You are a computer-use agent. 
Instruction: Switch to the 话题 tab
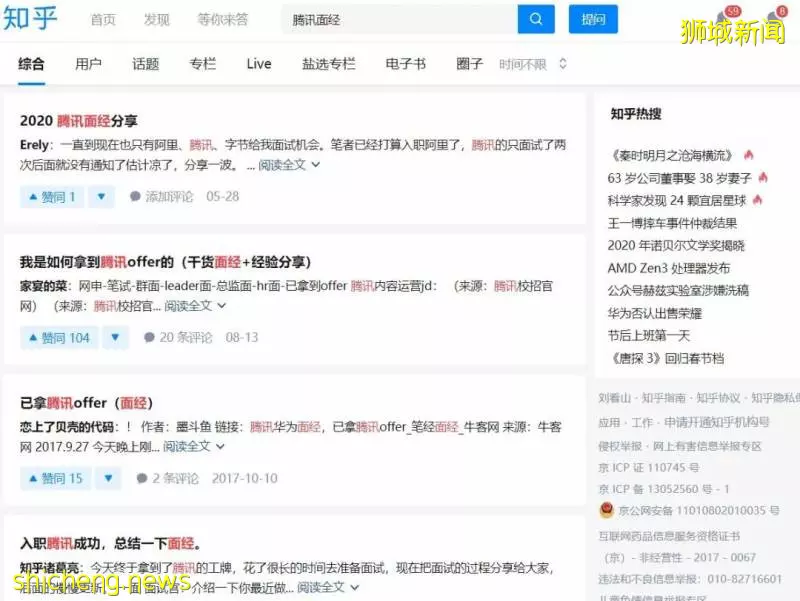click(145, 64)
